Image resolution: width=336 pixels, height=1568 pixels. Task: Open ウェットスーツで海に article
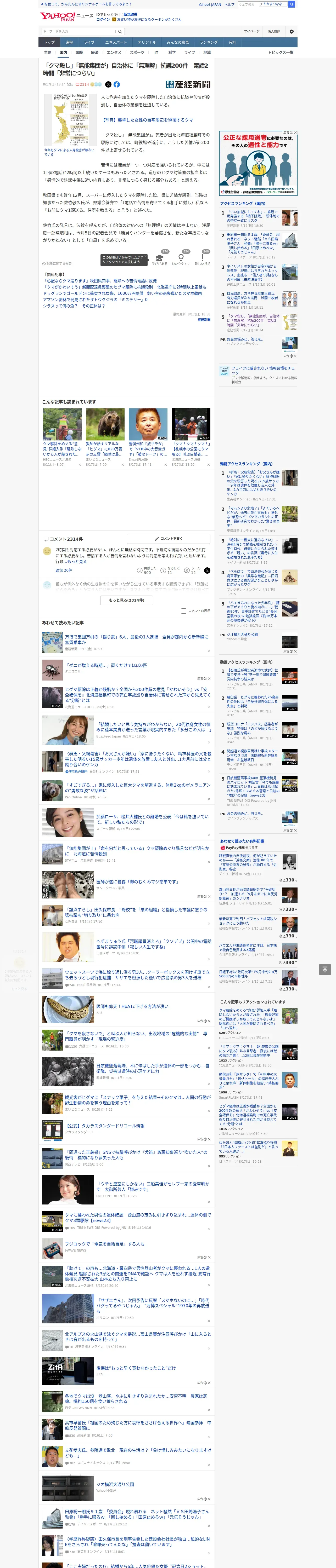pos(137,975)
